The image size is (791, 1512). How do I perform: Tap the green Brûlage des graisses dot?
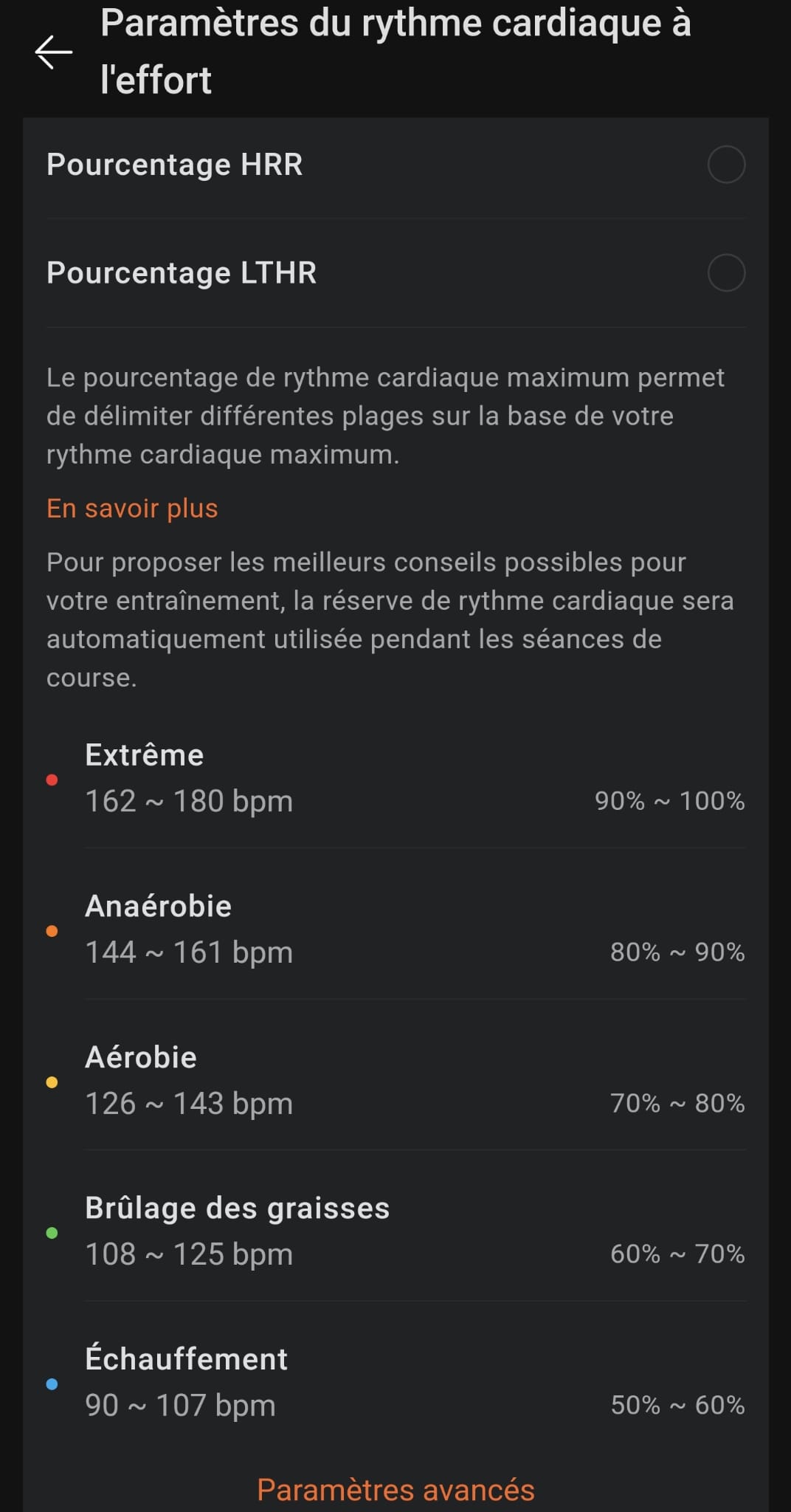pyautogui.click(x=52, y=1233)
